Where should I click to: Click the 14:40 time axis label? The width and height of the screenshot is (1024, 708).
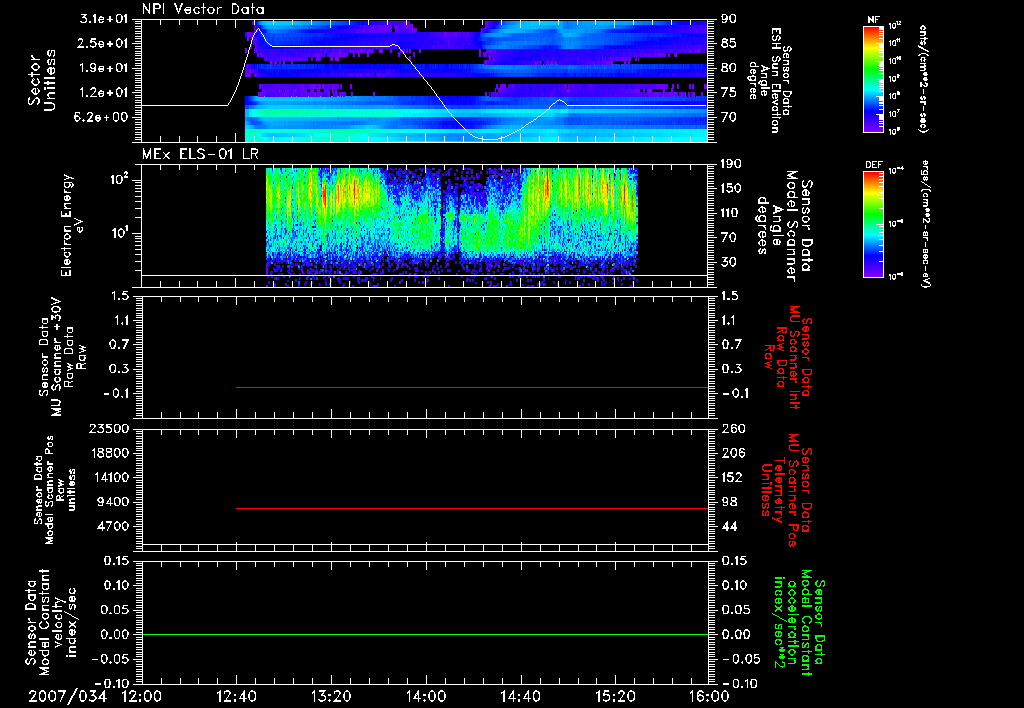point(520,696)
